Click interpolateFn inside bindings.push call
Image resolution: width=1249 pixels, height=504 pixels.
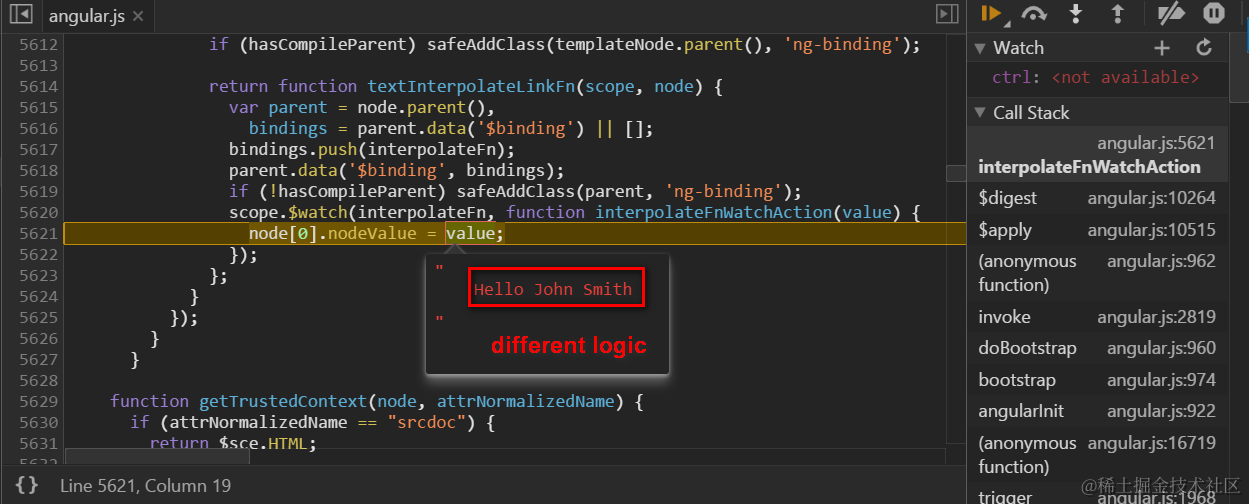pyautogui.click(x=445, y=149)
